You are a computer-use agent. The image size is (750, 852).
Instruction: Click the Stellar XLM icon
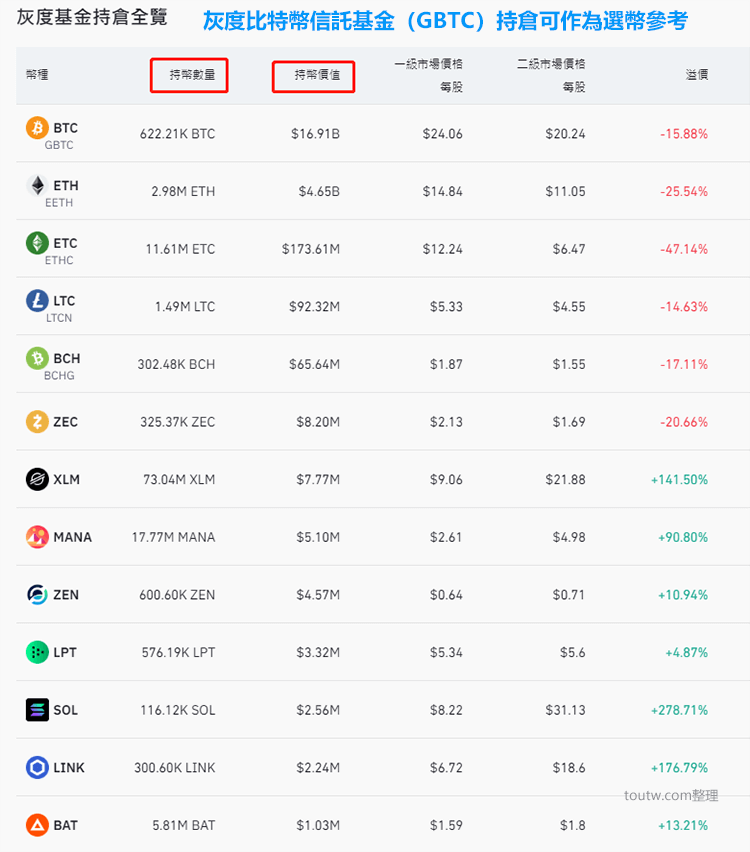[37, 479]
